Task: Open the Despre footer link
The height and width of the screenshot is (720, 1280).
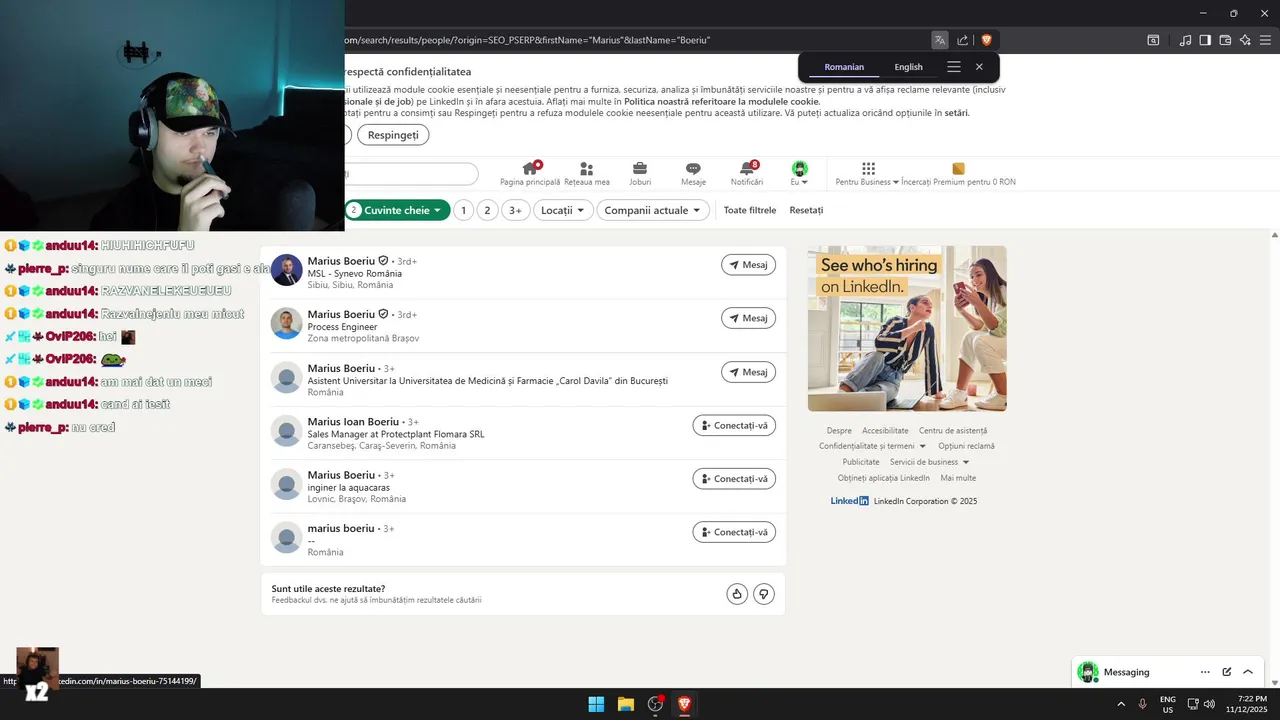Action: point(839,431)
